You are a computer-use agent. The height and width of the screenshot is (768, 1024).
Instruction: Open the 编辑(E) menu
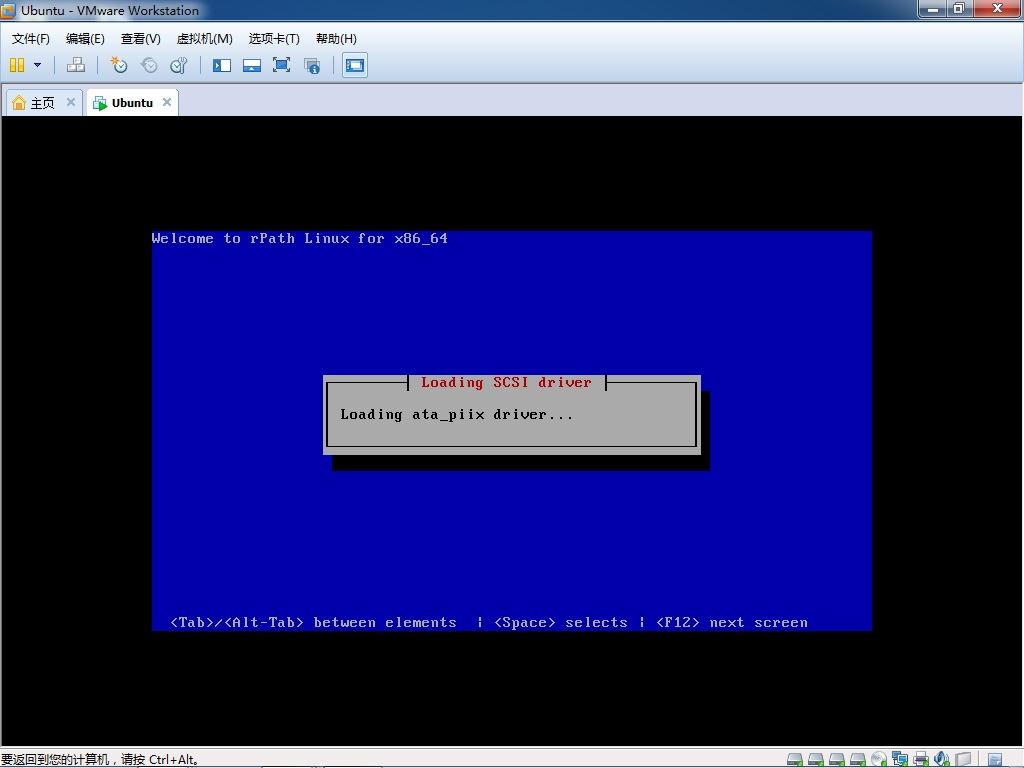point(85,39)
